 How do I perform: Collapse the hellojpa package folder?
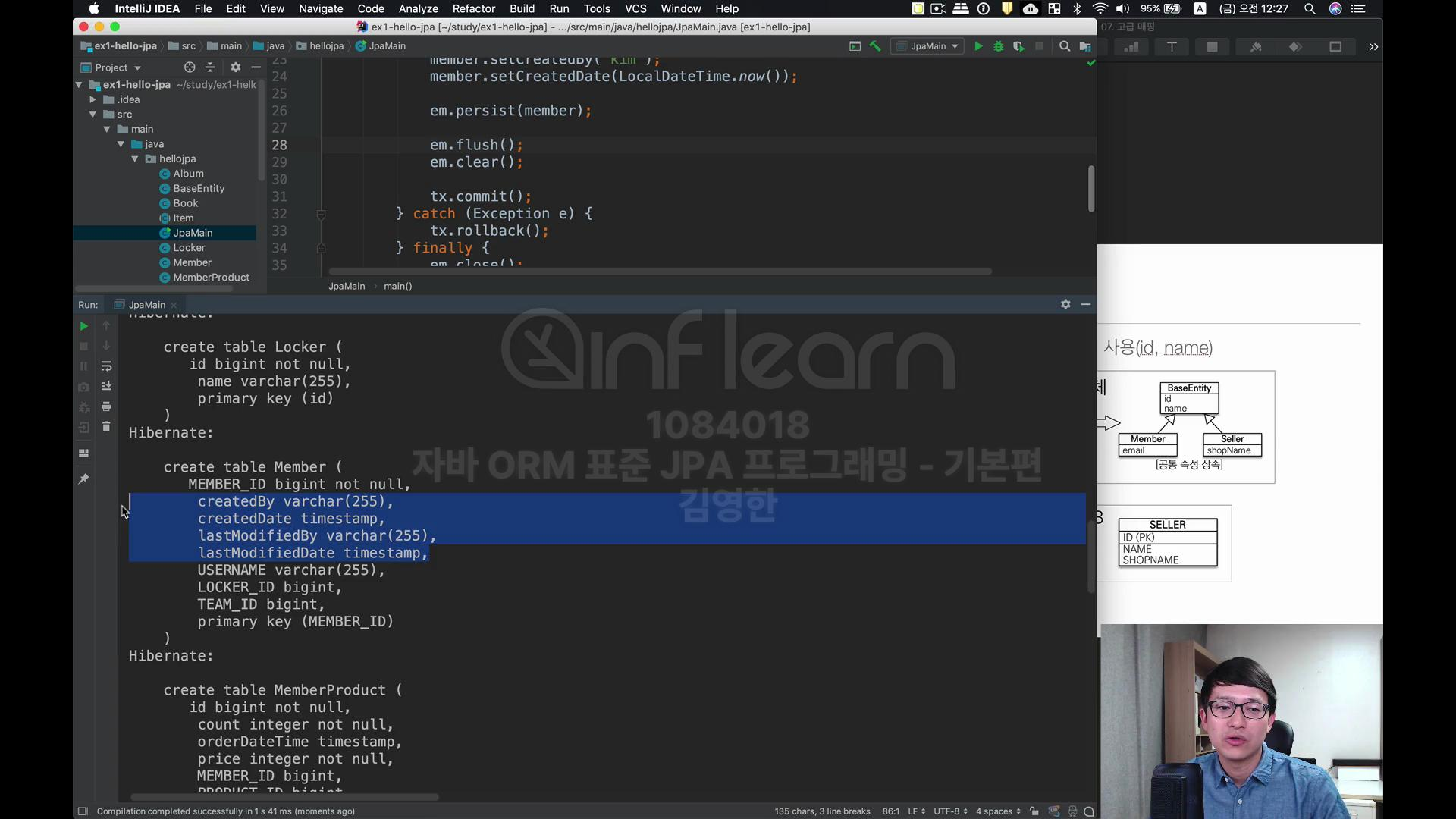tap(135, 159)
